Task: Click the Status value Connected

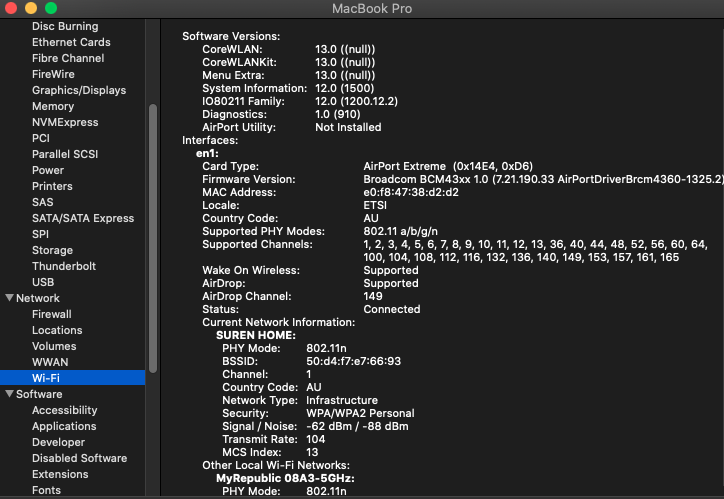Action: click(392, 309)
